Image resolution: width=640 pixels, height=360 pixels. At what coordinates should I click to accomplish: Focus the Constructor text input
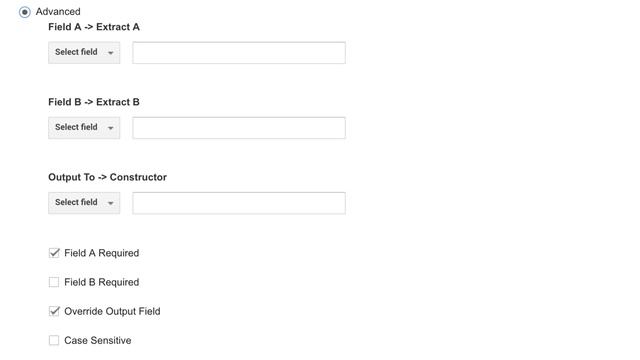coord(239,203)
